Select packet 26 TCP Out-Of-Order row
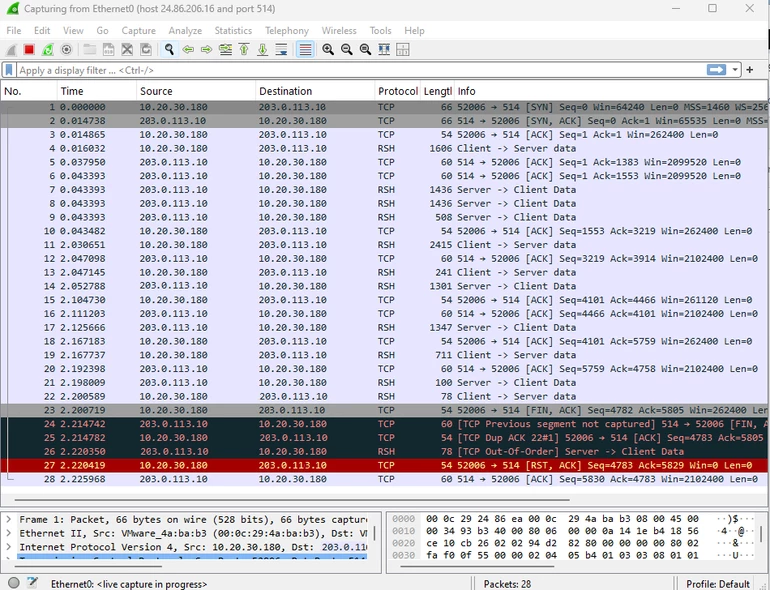Screen dimensions: 770x590 [384, 451]
